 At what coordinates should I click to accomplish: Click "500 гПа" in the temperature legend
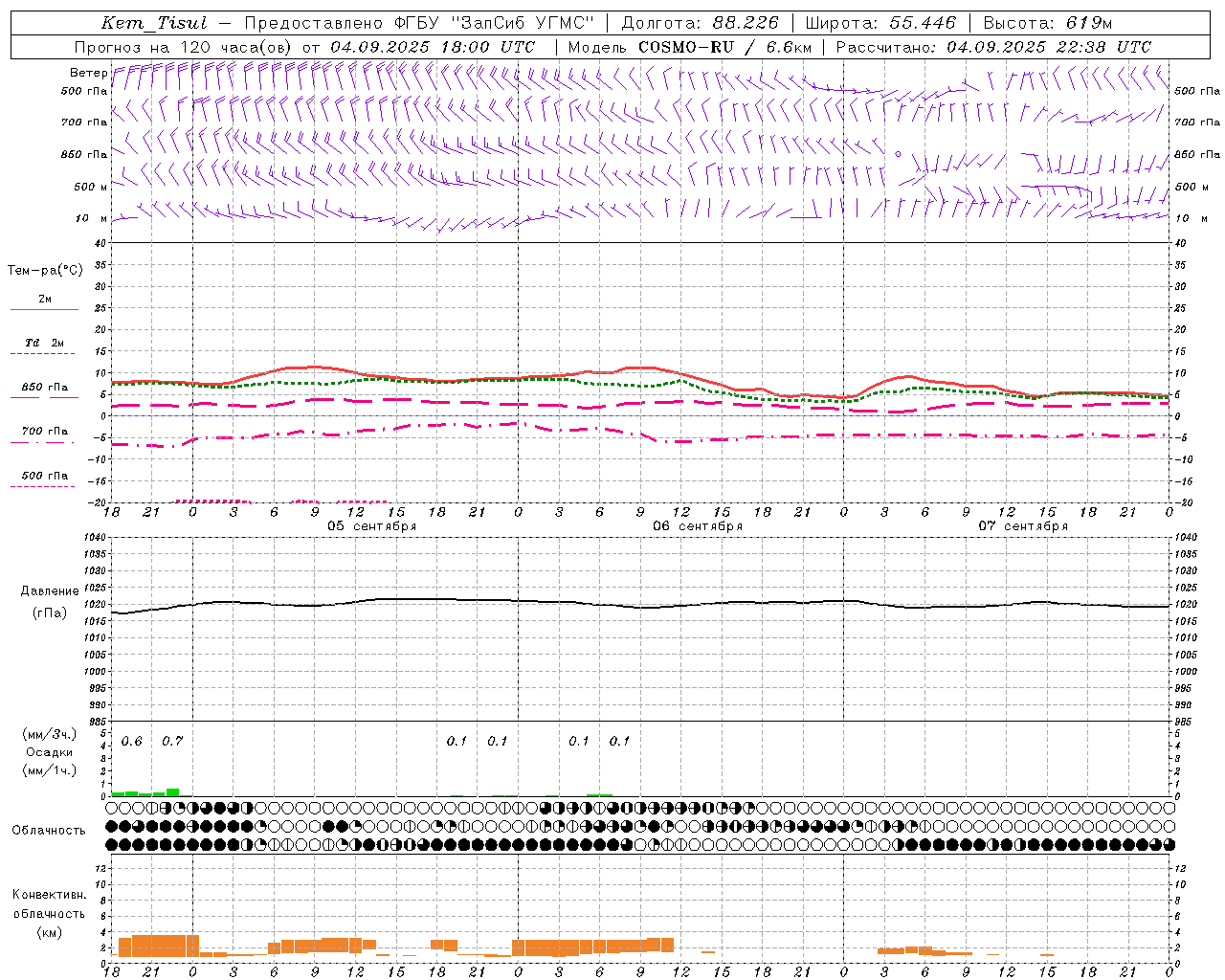pyautogui.click(x=44, y=476)
